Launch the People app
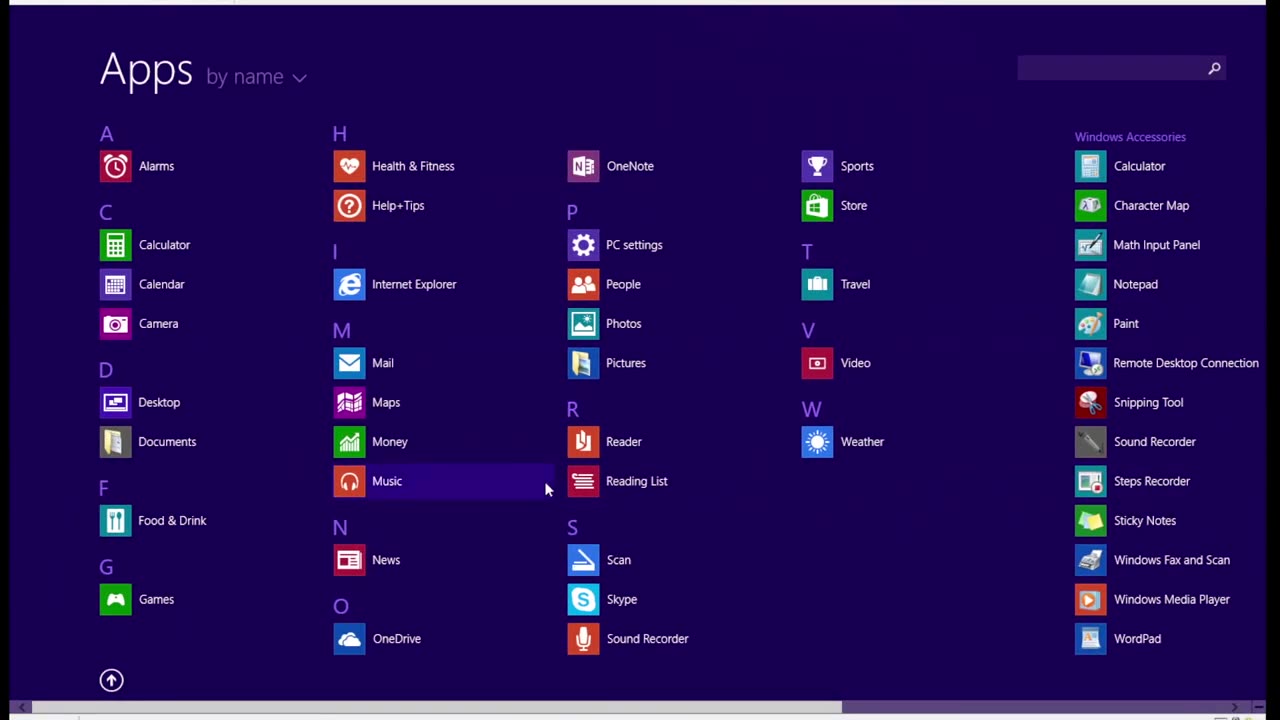1280x720 pixels. click(x=583, y=284)
